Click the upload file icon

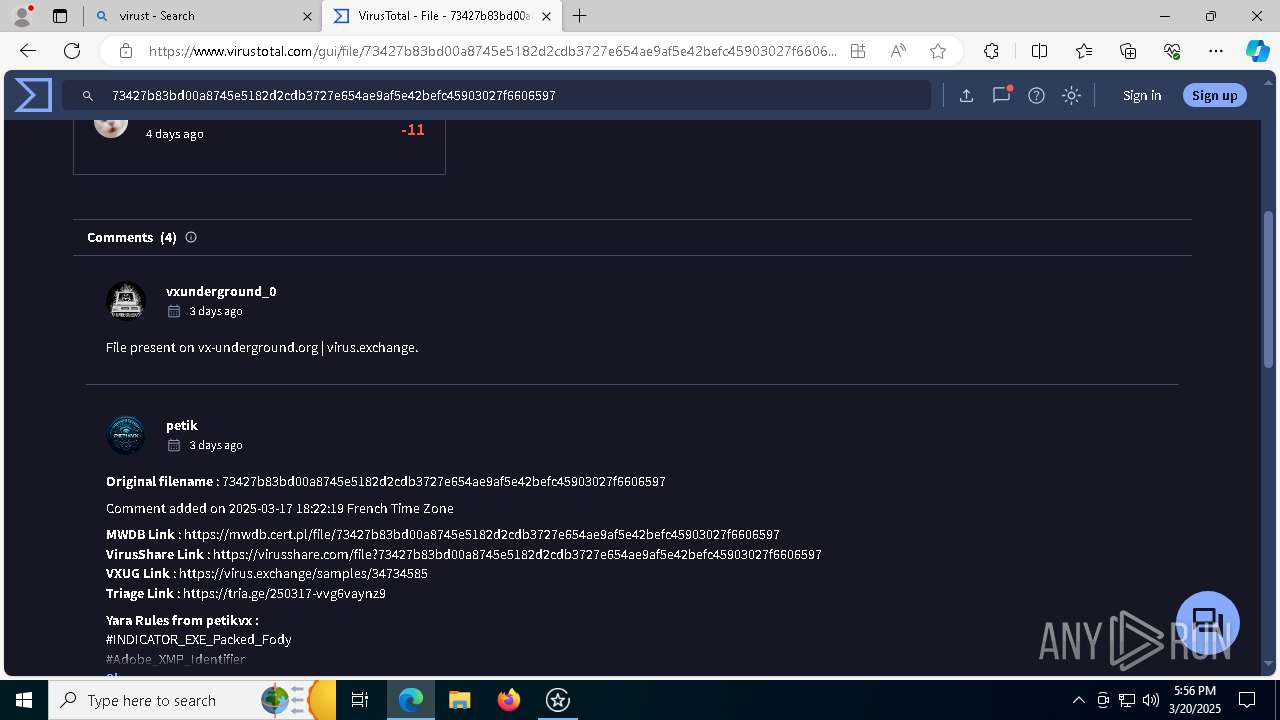pos(966,95)
